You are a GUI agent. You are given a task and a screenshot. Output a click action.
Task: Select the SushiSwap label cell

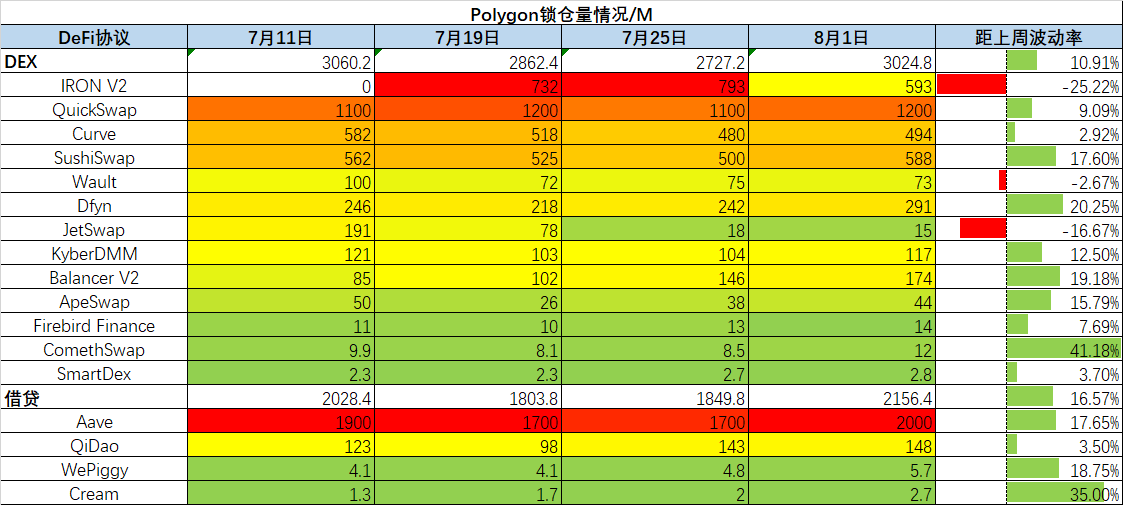94,158
